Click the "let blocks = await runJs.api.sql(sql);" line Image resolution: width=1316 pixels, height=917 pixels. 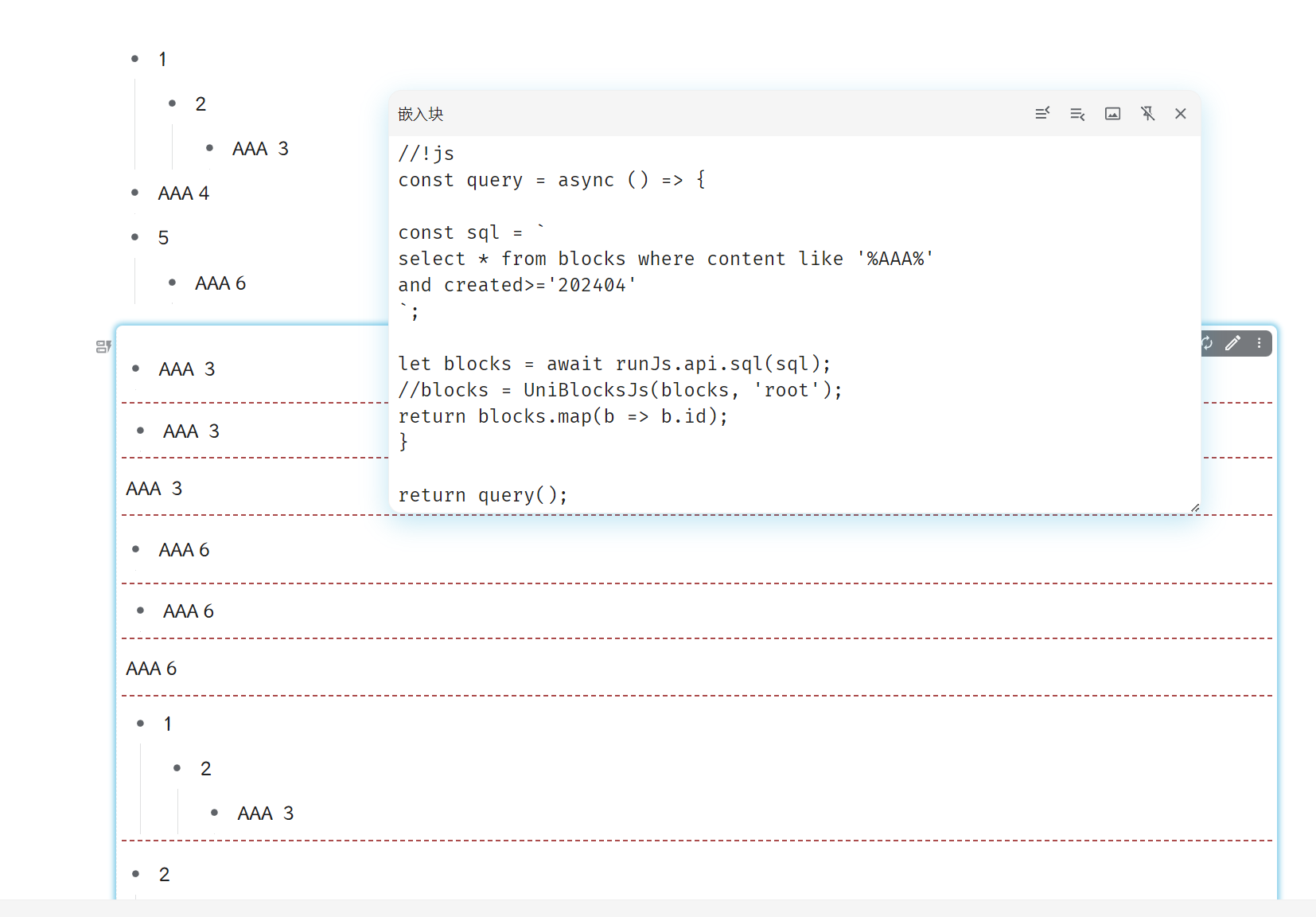(x=614, y=364)
